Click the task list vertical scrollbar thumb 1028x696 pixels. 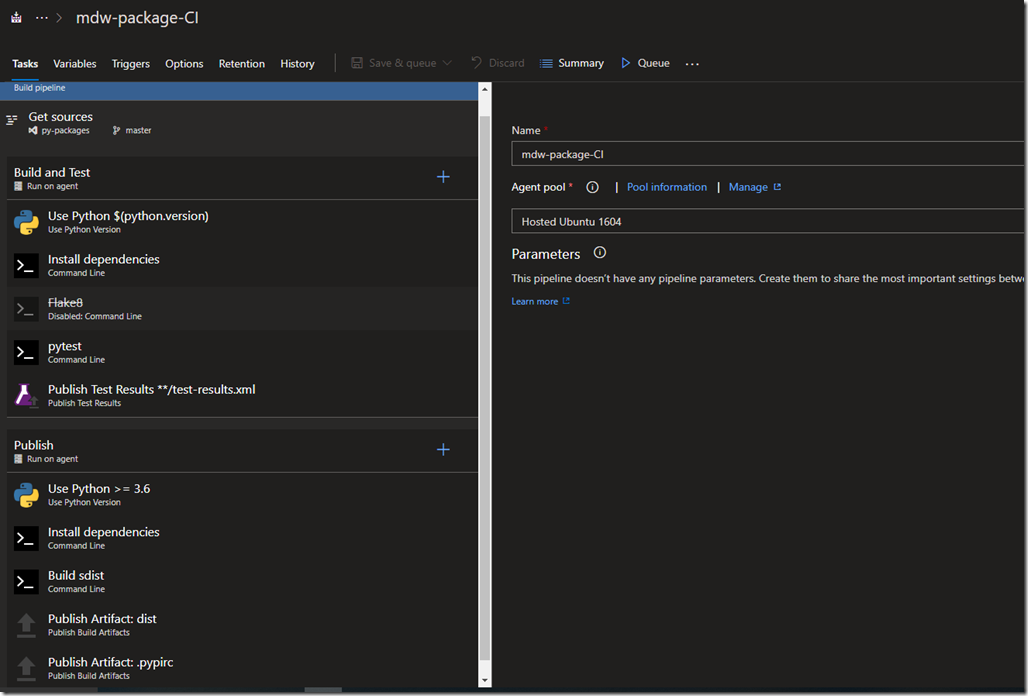point(485,387)
